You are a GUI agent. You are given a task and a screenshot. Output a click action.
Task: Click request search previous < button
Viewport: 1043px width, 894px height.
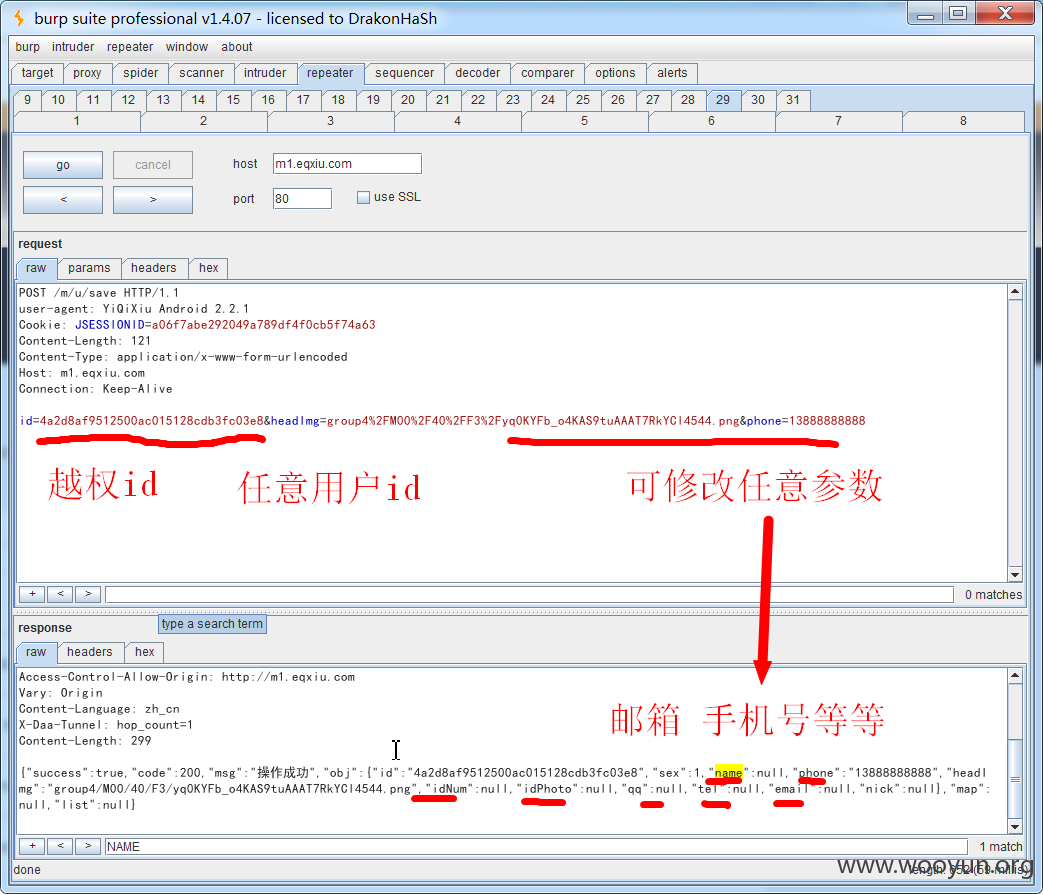pos(60,594)
